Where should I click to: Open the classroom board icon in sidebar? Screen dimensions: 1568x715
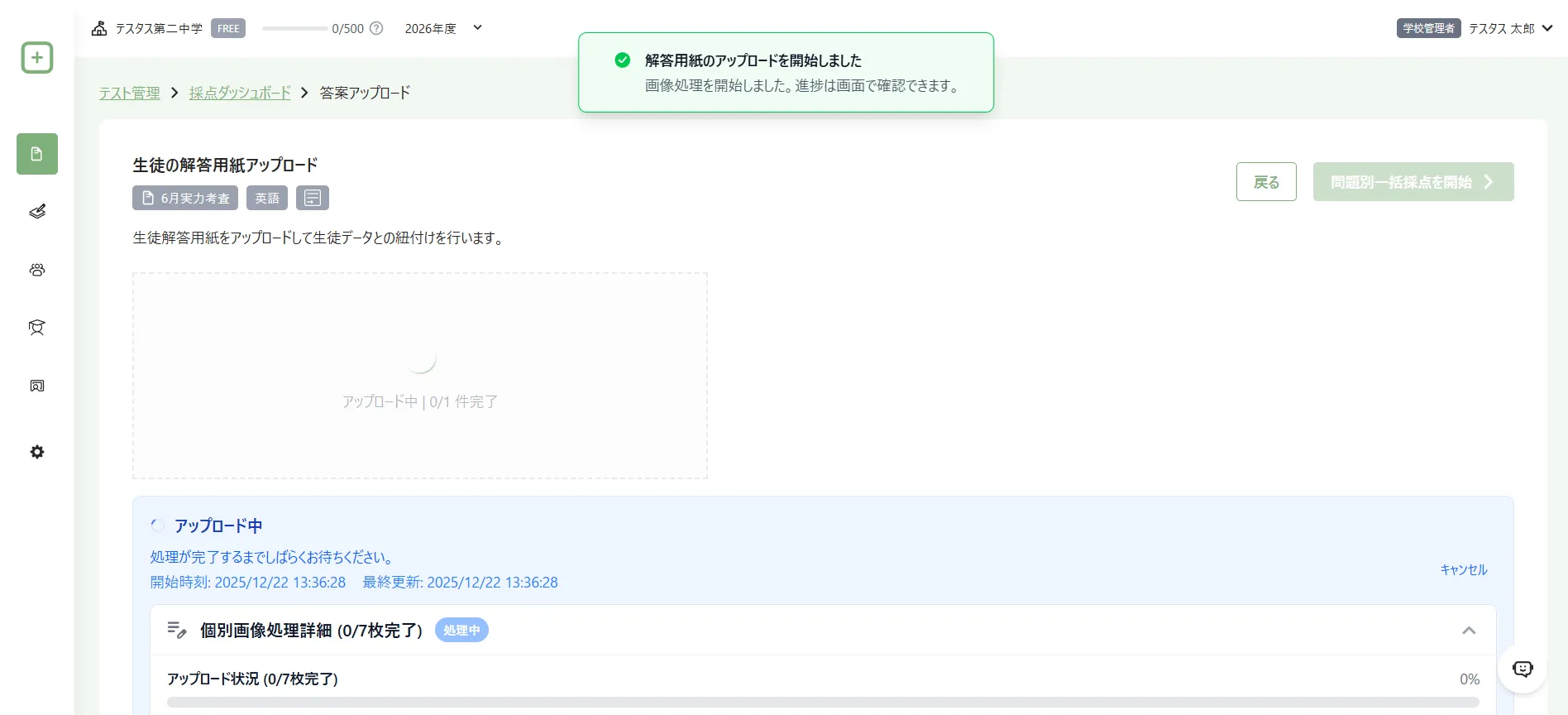point(37,386)
